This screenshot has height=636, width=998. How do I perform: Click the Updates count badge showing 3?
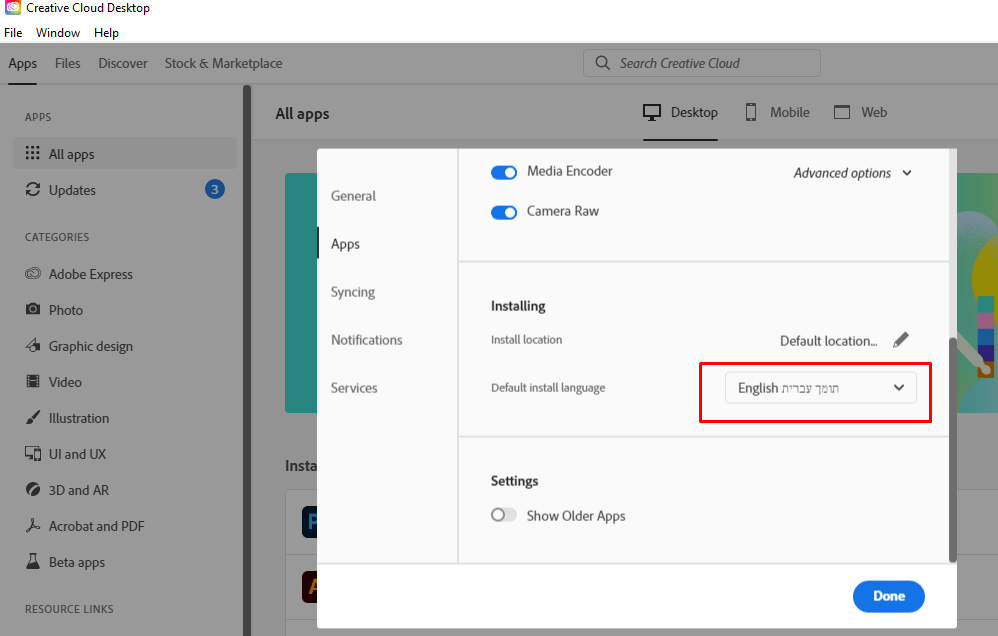[214, 189]
